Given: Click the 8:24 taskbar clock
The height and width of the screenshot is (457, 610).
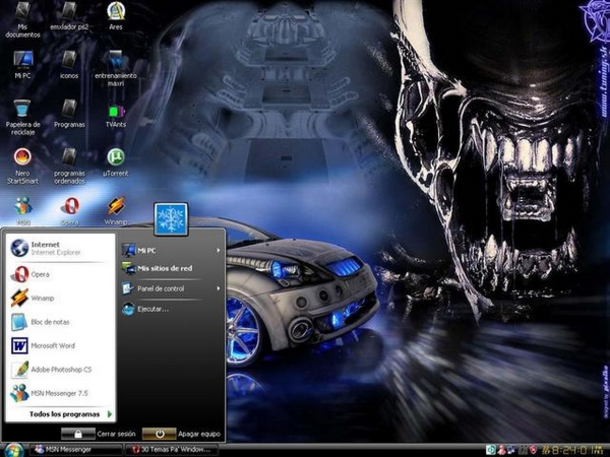Looking at the screenshot, I should pos(575,450).
